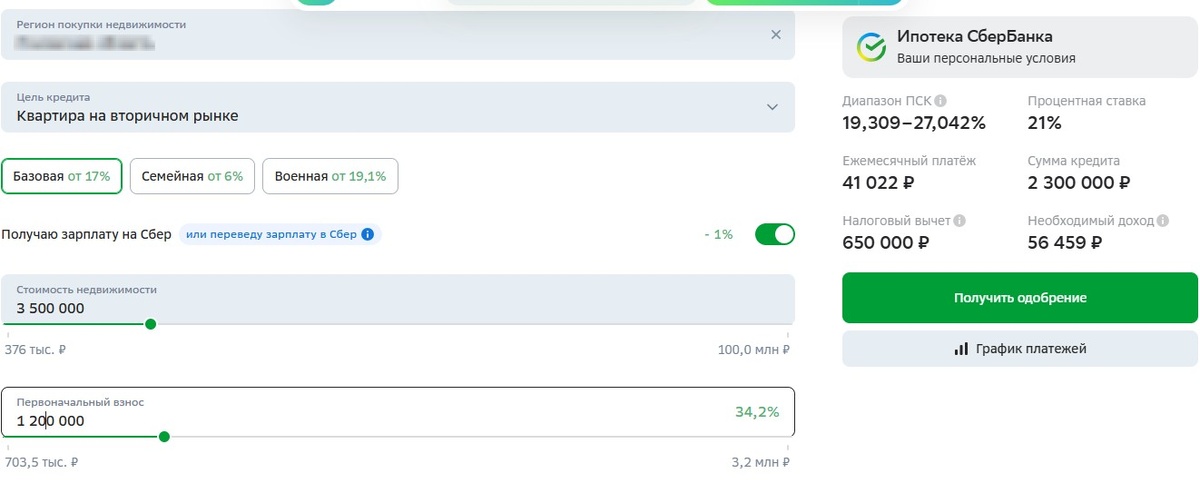Toggle the salary at Sber discount switch
The image size is (1200, 483).
775,234
